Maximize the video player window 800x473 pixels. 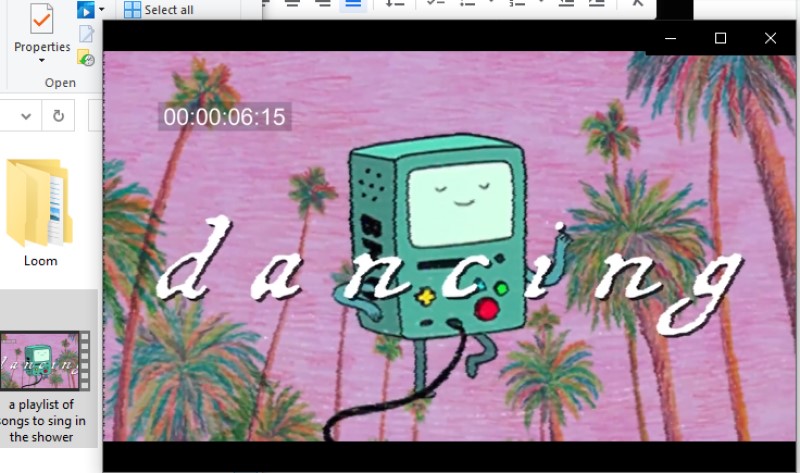720,38
